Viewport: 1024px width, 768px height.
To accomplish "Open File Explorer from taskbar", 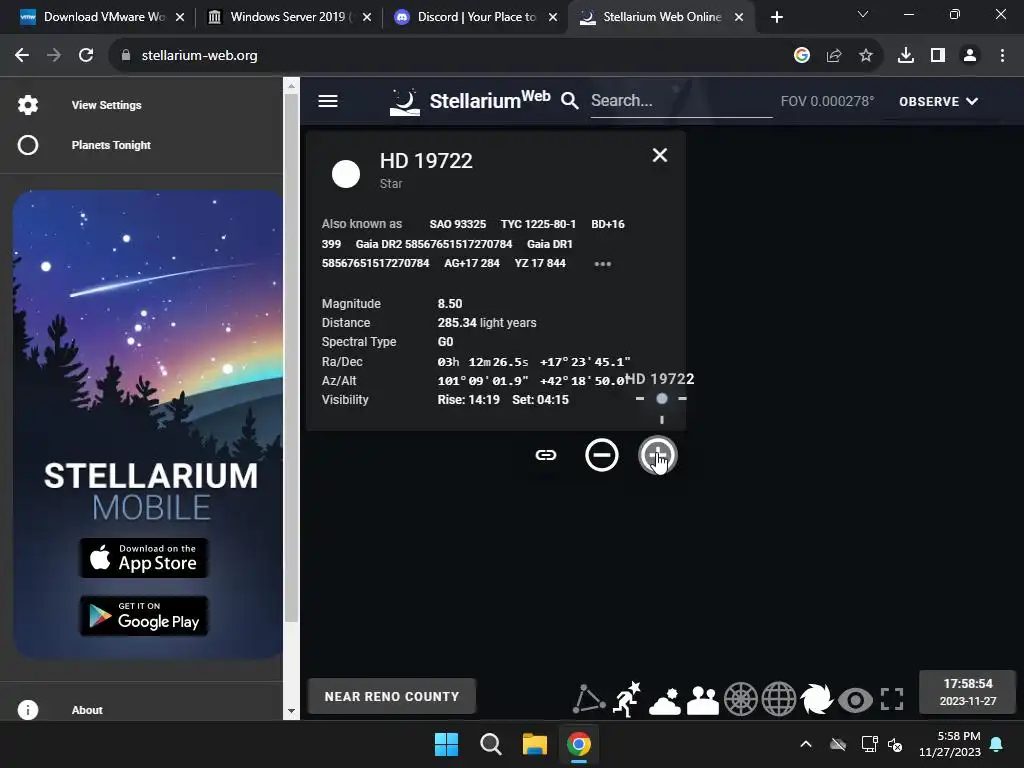I will 535,744.
